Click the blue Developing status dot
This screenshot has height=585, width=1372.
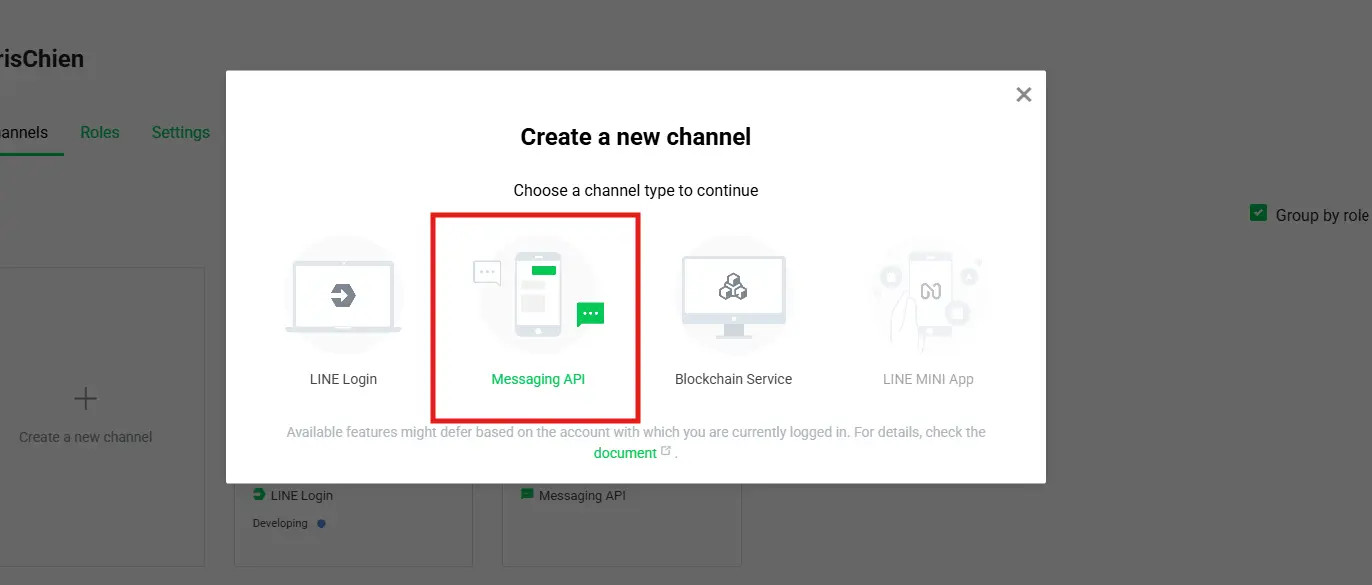(x=321, y=523)
